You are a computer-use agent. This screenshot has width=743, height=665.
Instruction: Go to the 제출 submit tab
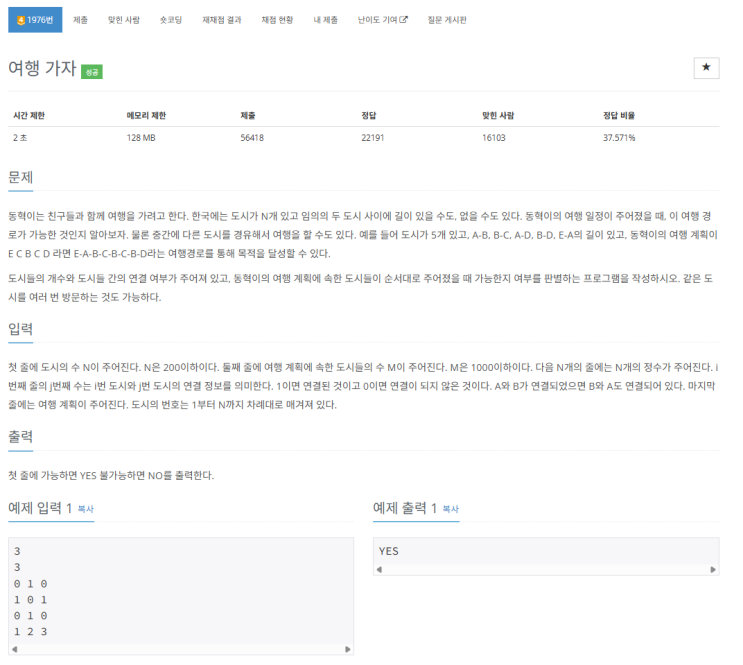pyautogui.click(x=80, y=20)
